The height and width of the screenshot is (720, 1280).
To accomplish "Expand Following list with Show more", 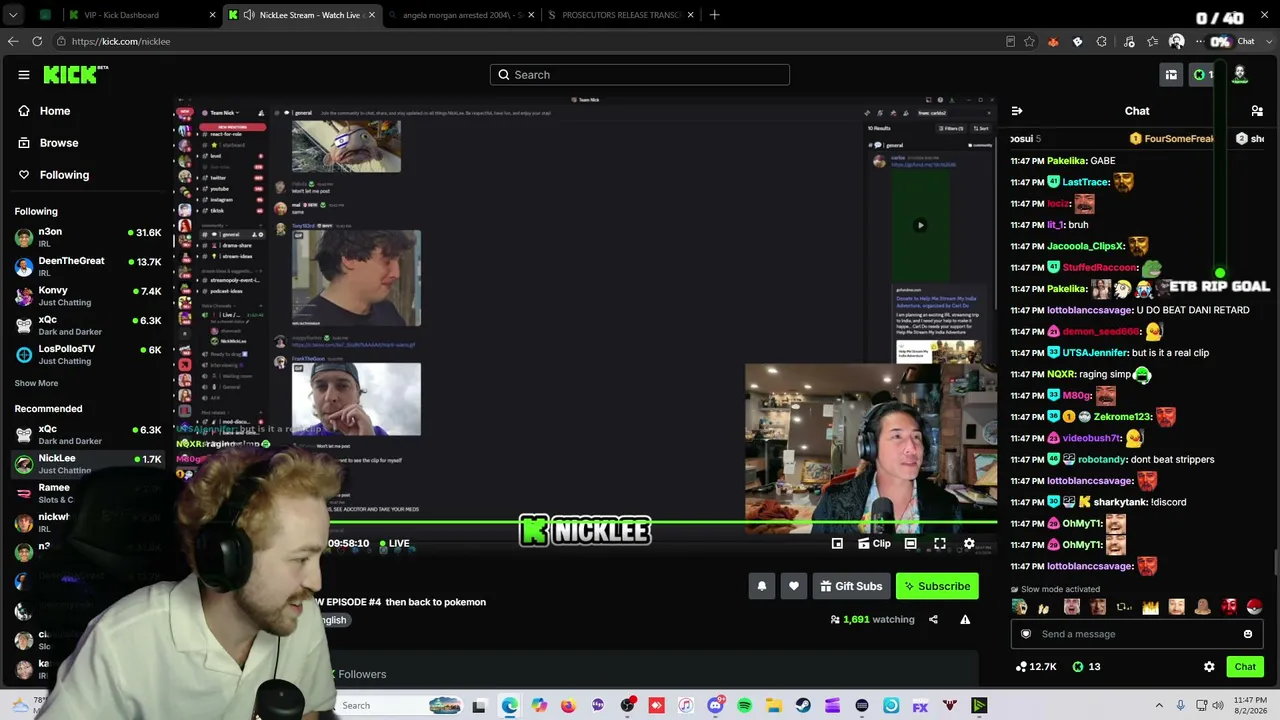I will [x=36, y=383].
